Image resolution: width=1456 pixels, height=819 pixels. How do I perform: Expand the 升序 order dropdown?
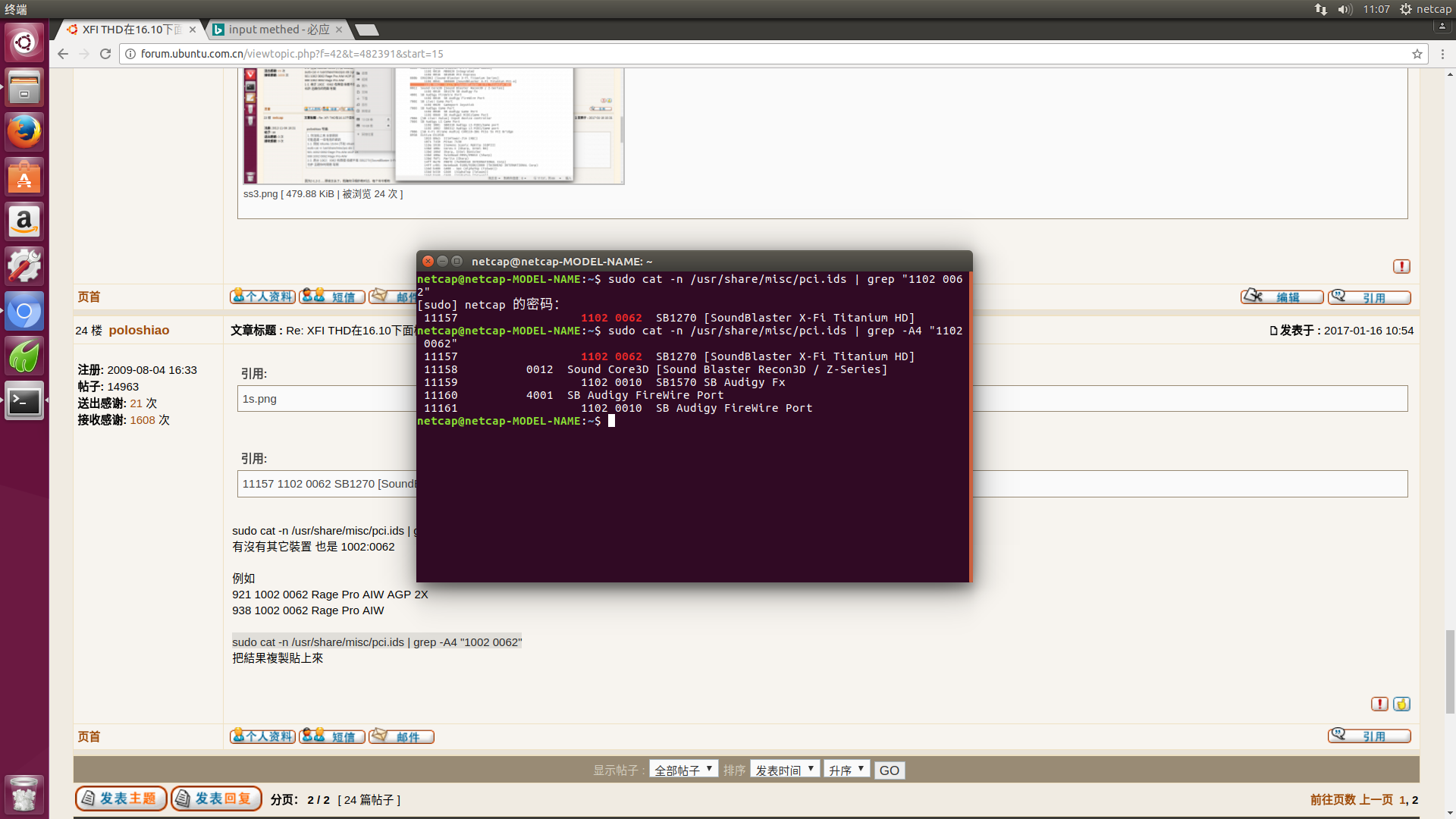846,770
